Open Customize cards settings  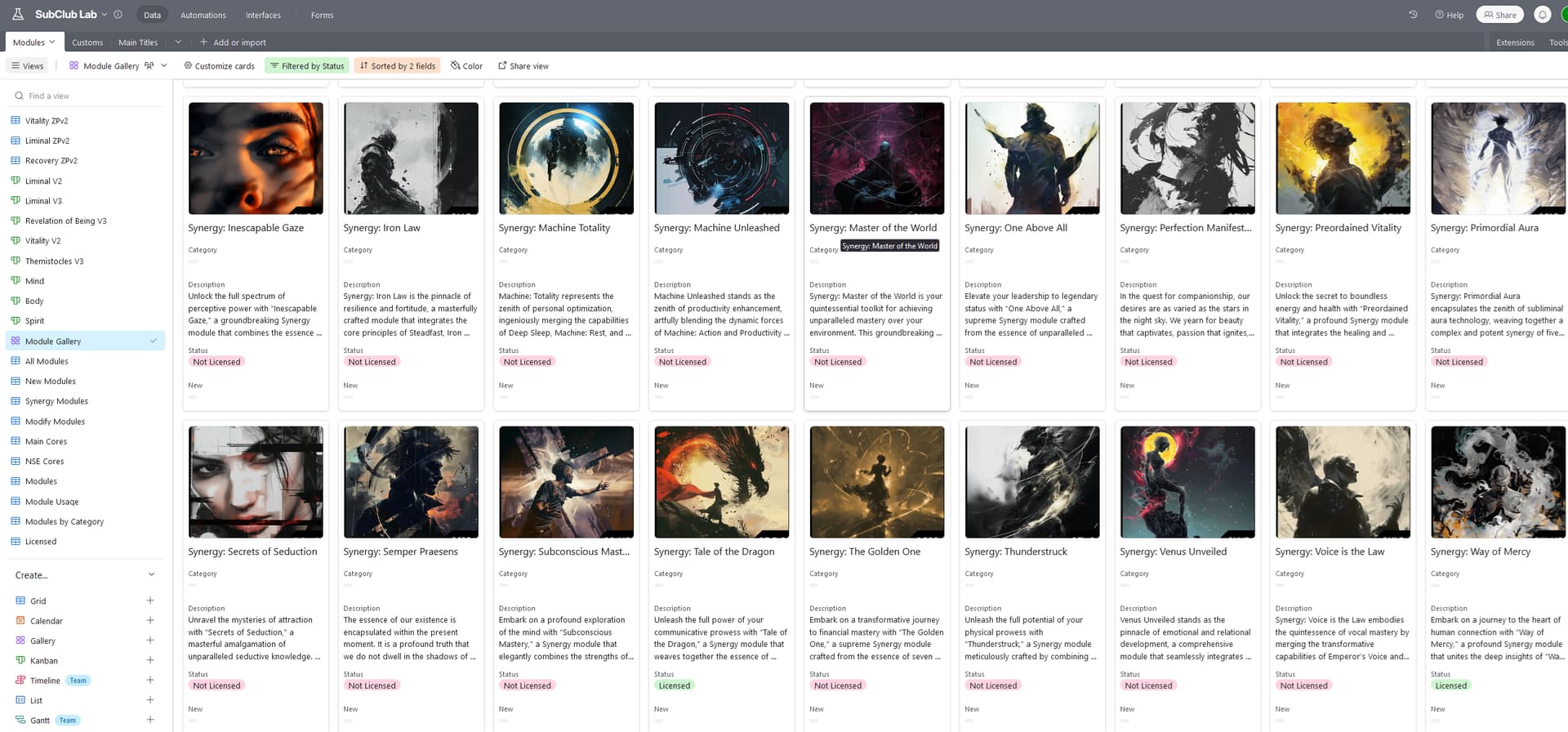(x=219, y=66)
